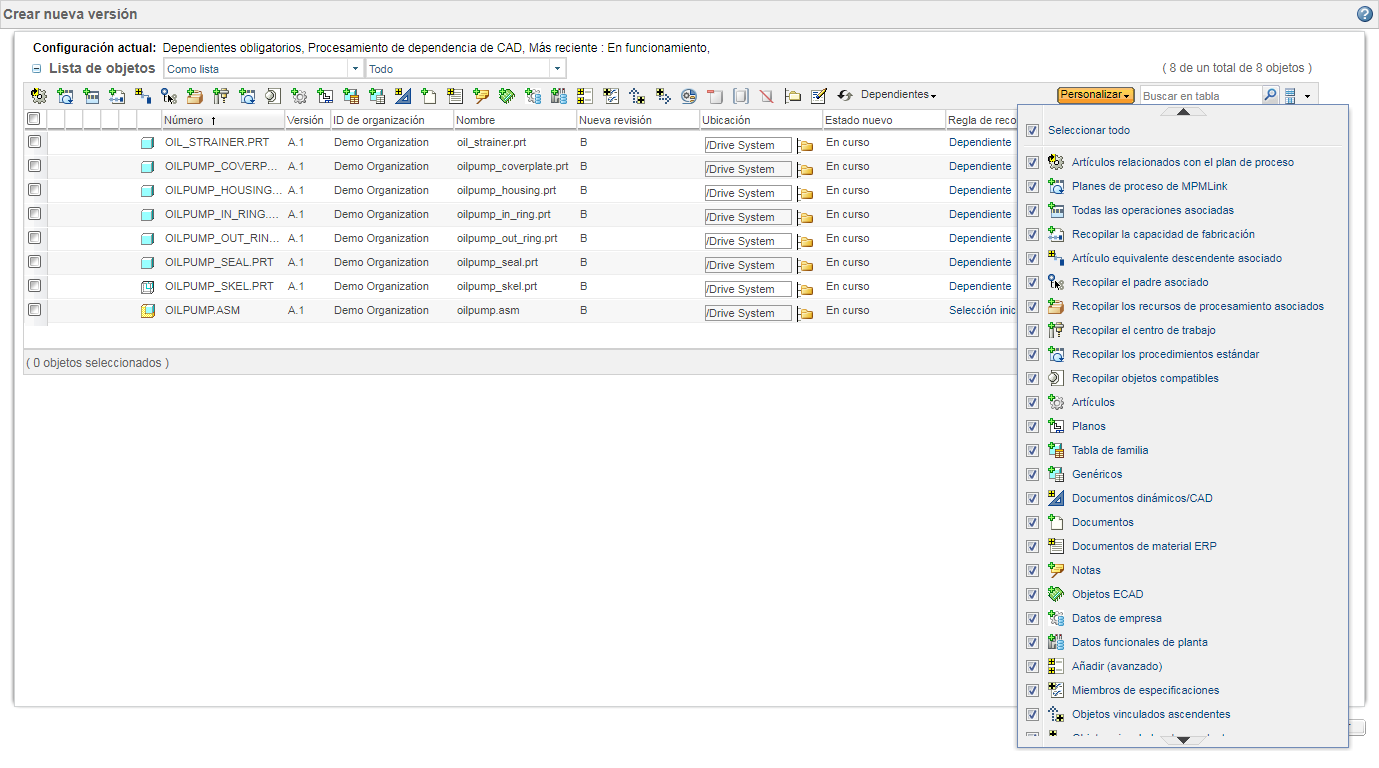Click the first toolbar icon, process plan related parts
This screenshot has height=768, width=1379.
[39, 96]
